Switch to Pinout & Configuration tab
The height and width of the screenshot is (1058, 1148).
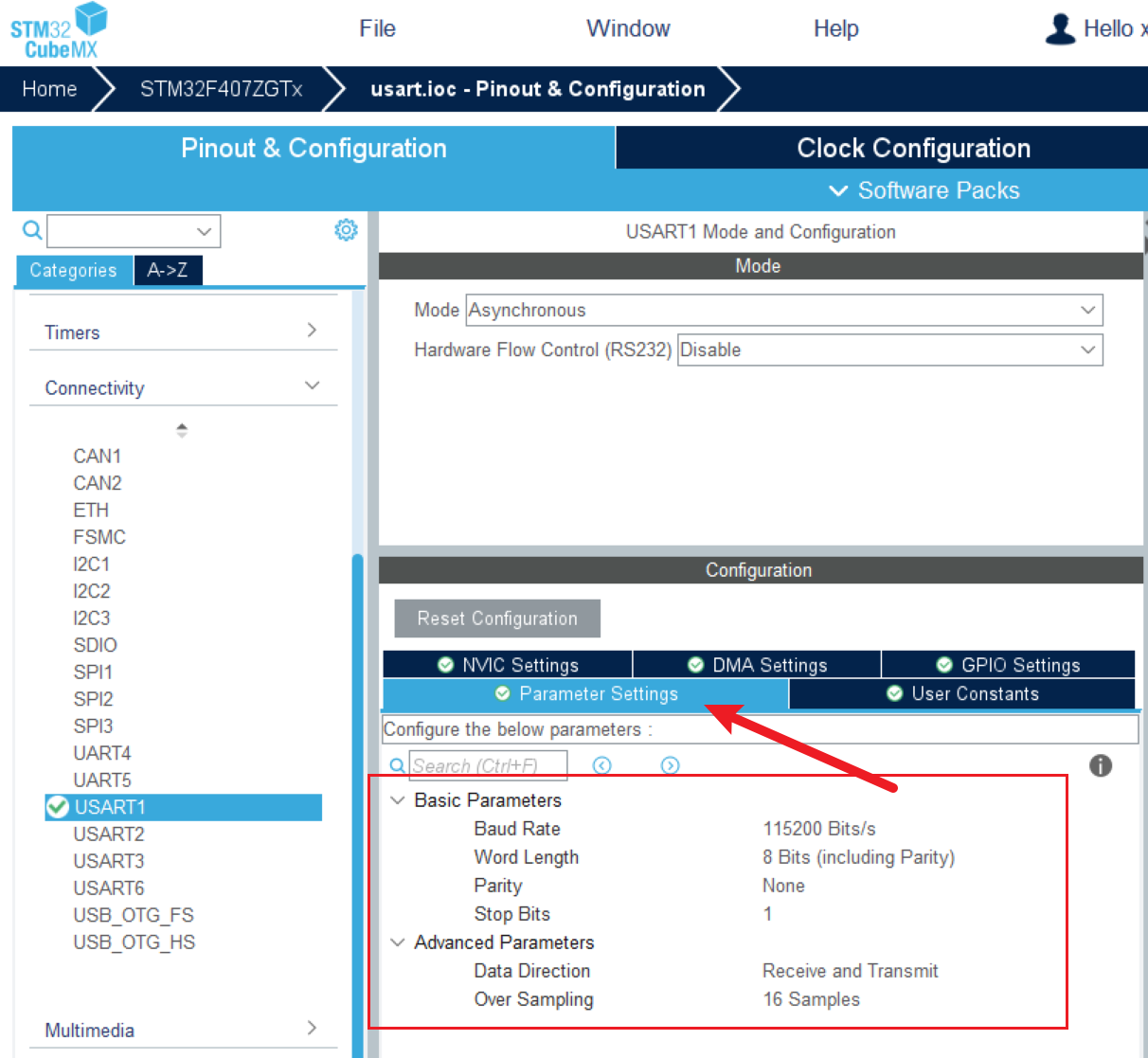[314, 148]
